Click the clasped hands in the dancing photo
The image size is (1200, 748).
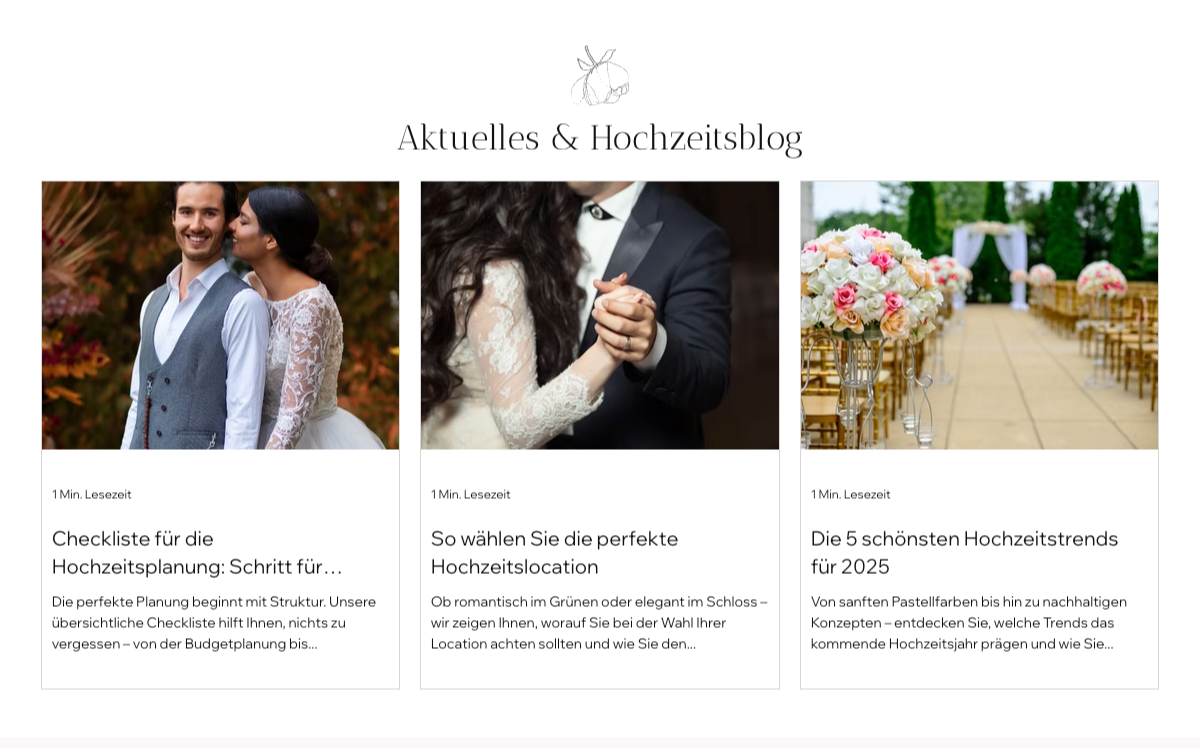tap(624, 318)
